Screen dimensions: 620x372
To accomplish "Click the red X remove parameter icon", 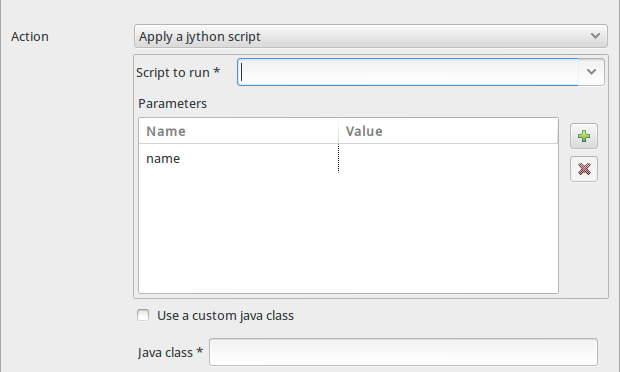I will click(x=584, y=169).
